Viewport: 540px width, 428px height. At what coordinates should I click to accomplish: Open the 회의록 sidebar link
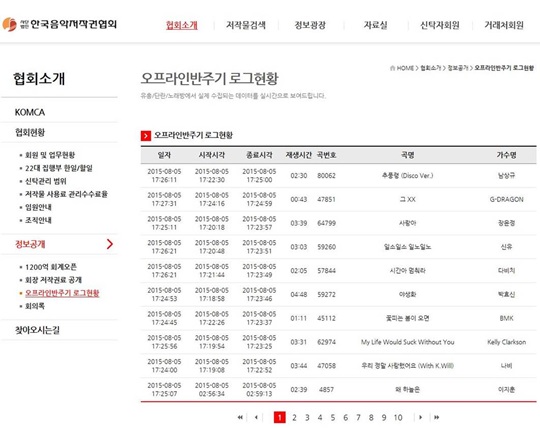(35, 306)
